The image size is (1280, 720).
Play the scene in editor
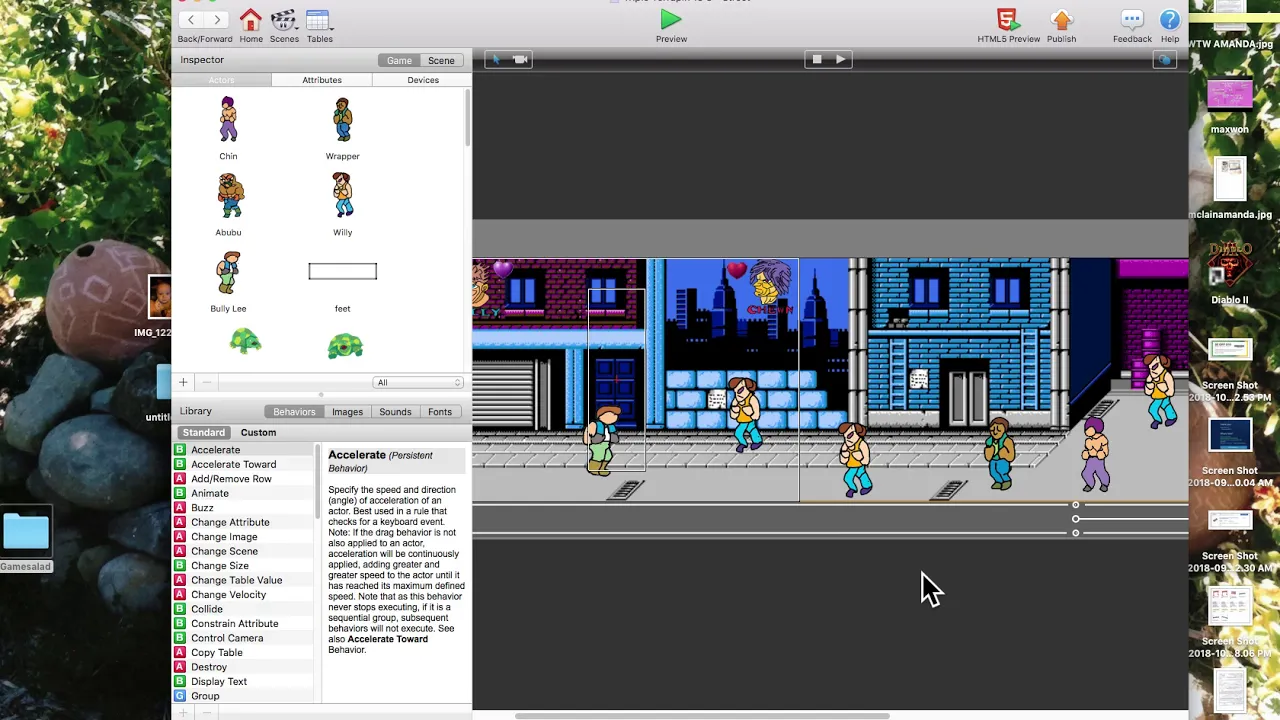(841, 59)
